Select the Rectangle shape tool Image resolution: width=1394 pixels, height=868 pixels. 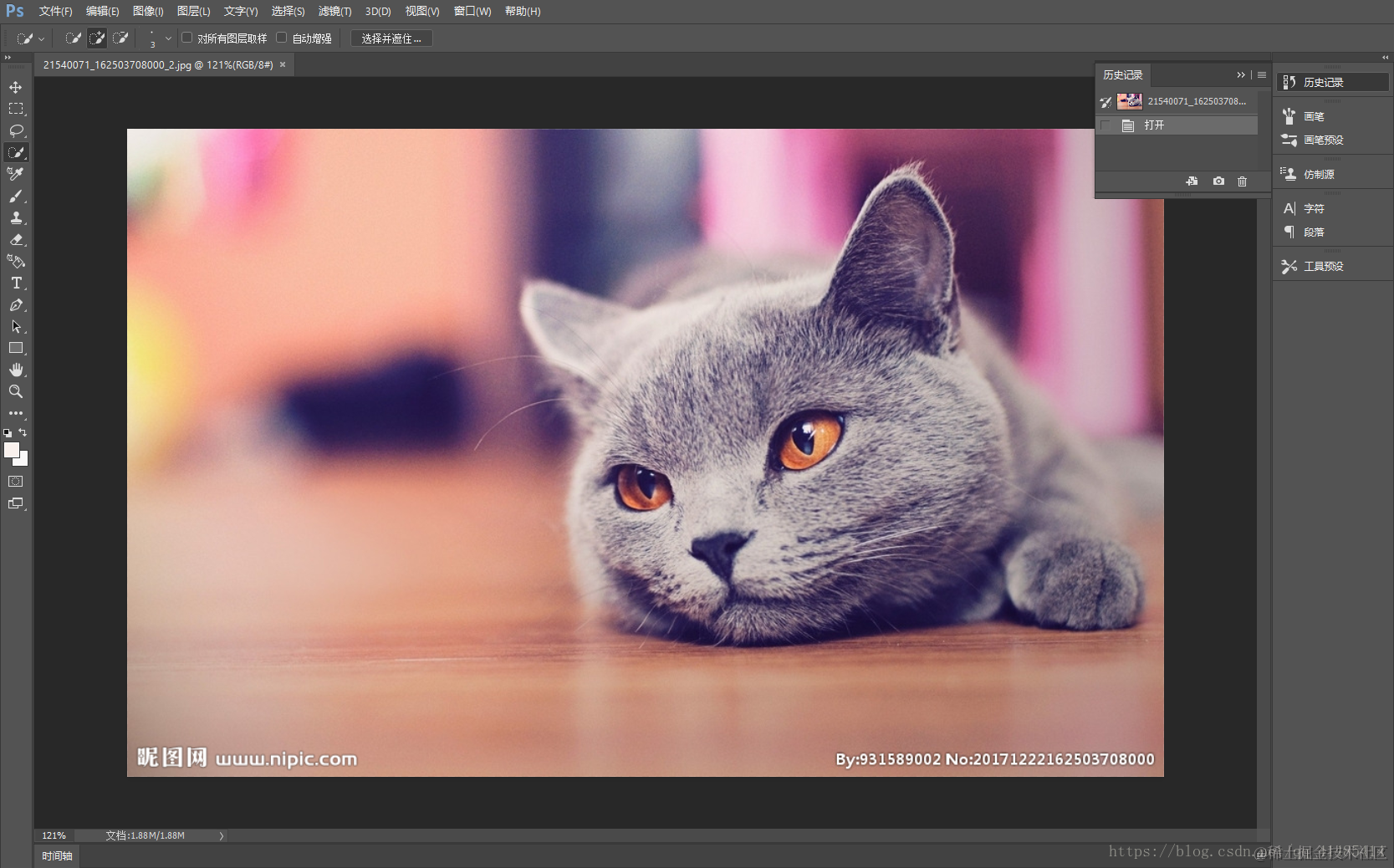point(16,348)
